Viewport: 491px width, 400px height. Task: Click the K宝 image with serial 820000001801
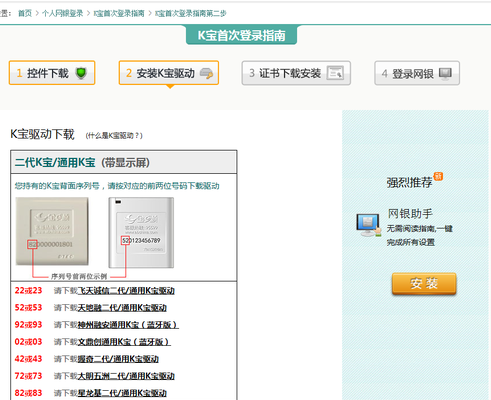click(x=52, y=231)
